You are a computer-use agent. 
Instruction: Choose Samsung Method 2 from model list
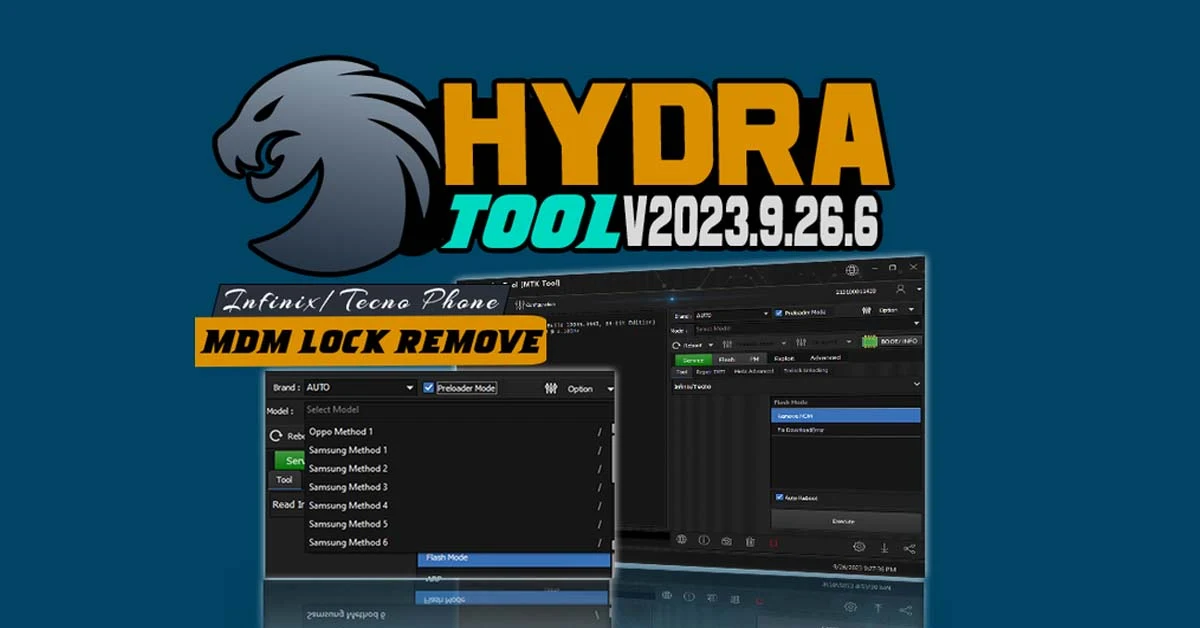tap(455, 468)
